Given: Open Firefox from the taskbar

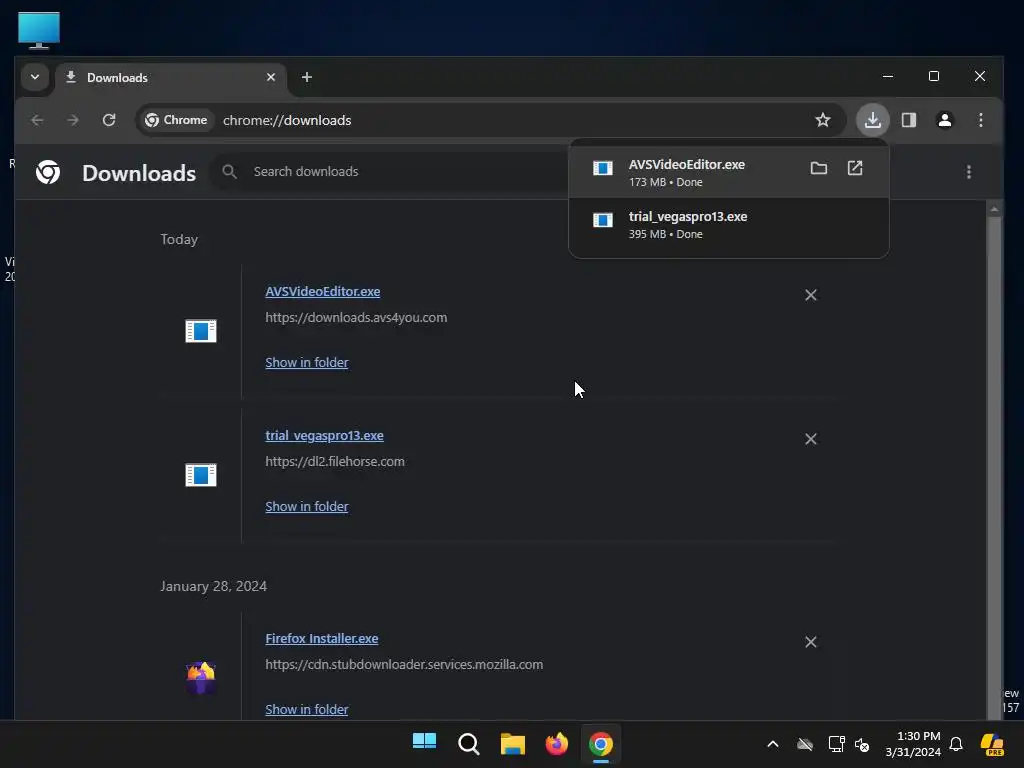Looking at the screenshot, I should [x=556, y=743].
